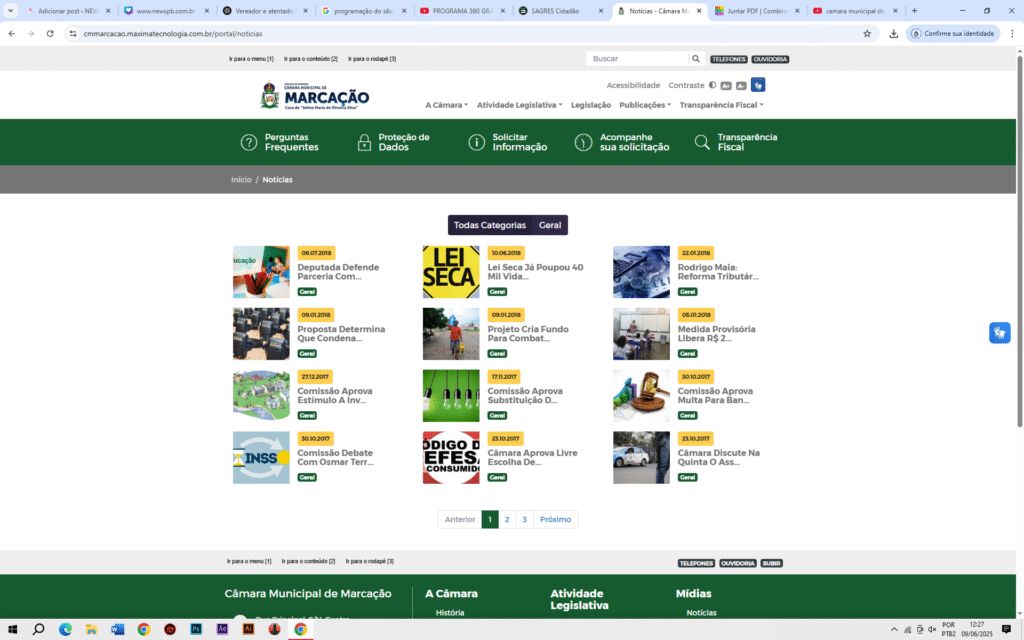Decrease font size with A- icon

click(741, 86)
